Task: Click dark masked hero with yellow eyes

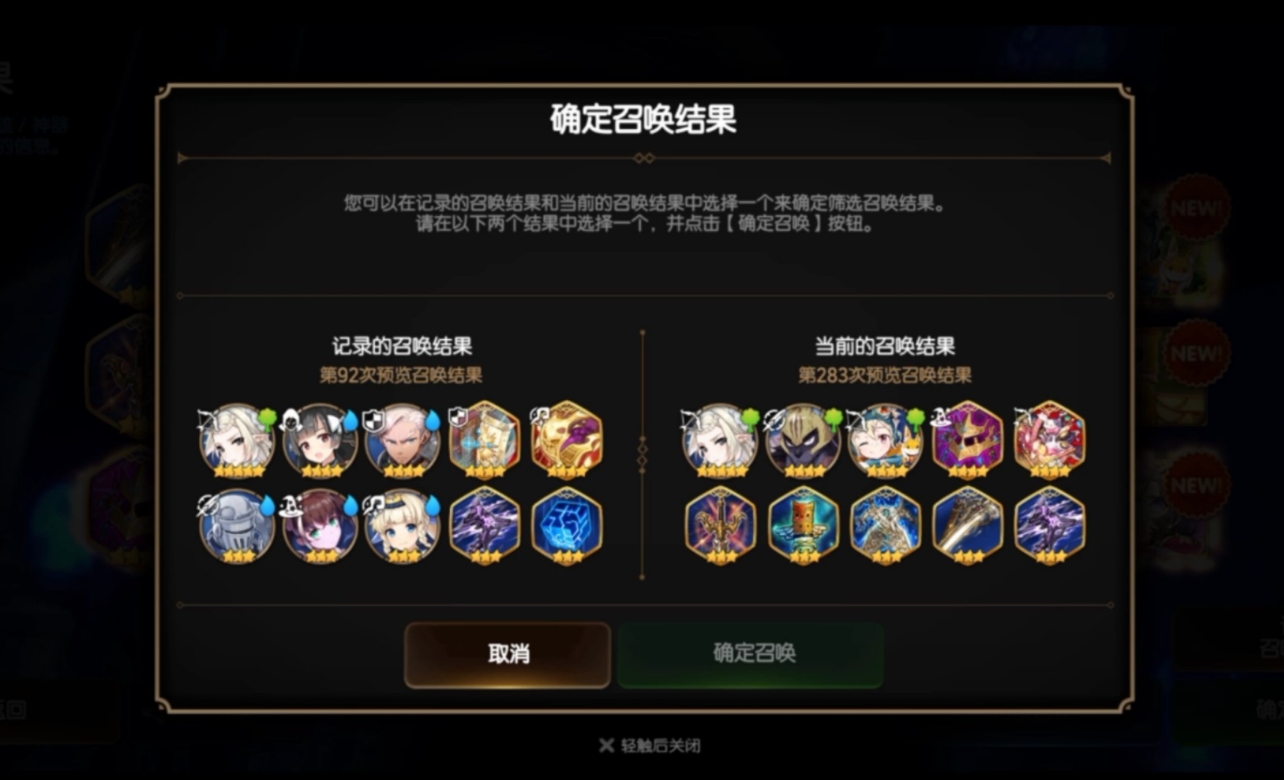Action: coord(803,440)
